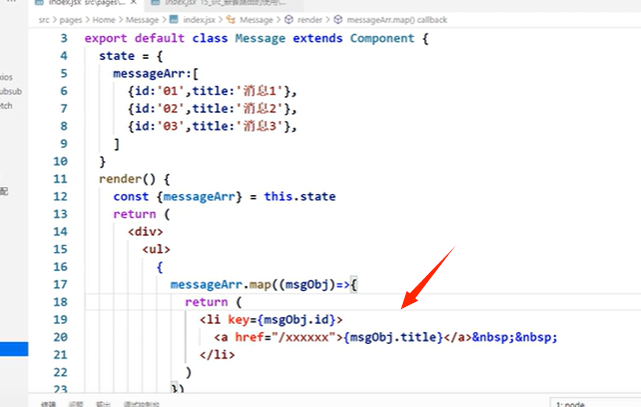641x407 pixels.
Task: Click the class symbol icon before Message breadcrumb
Action: [x=231, y=19]
